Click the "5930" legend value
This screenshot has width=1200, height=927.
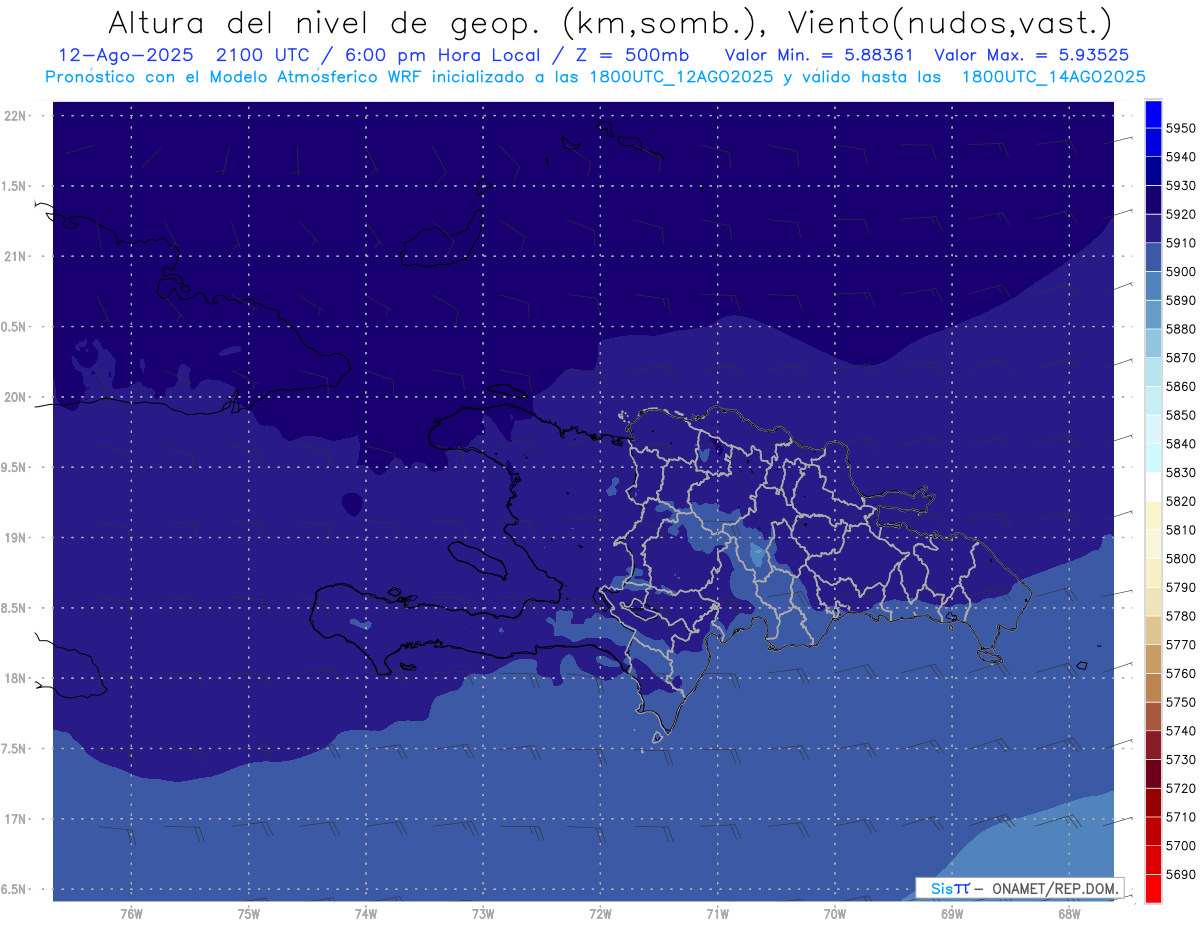pyautogui.click(x=1180, y=186)
